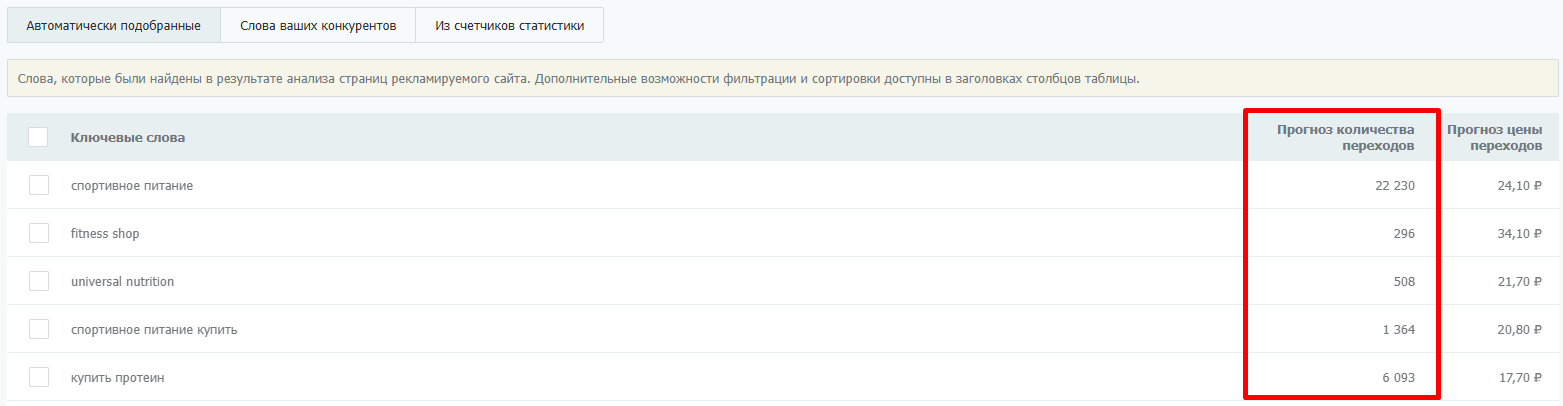Mark the "спортивное питание купить" row checkbox
The width and height of the screenshot is (1563, 406).
[39, 329]
